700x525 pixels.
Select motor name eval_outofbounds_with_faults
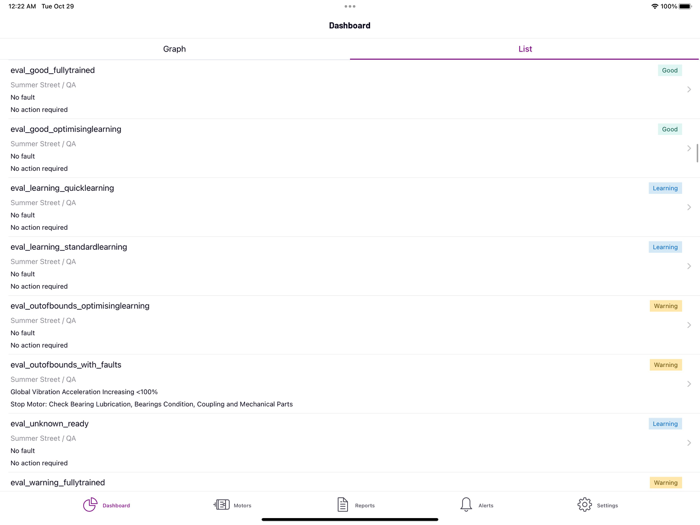click(66, 365)
